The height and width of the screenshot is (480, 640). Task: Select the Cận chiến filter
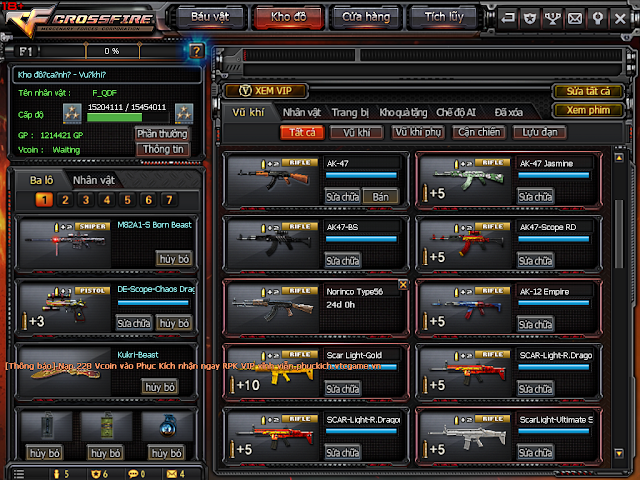point(479,133)
